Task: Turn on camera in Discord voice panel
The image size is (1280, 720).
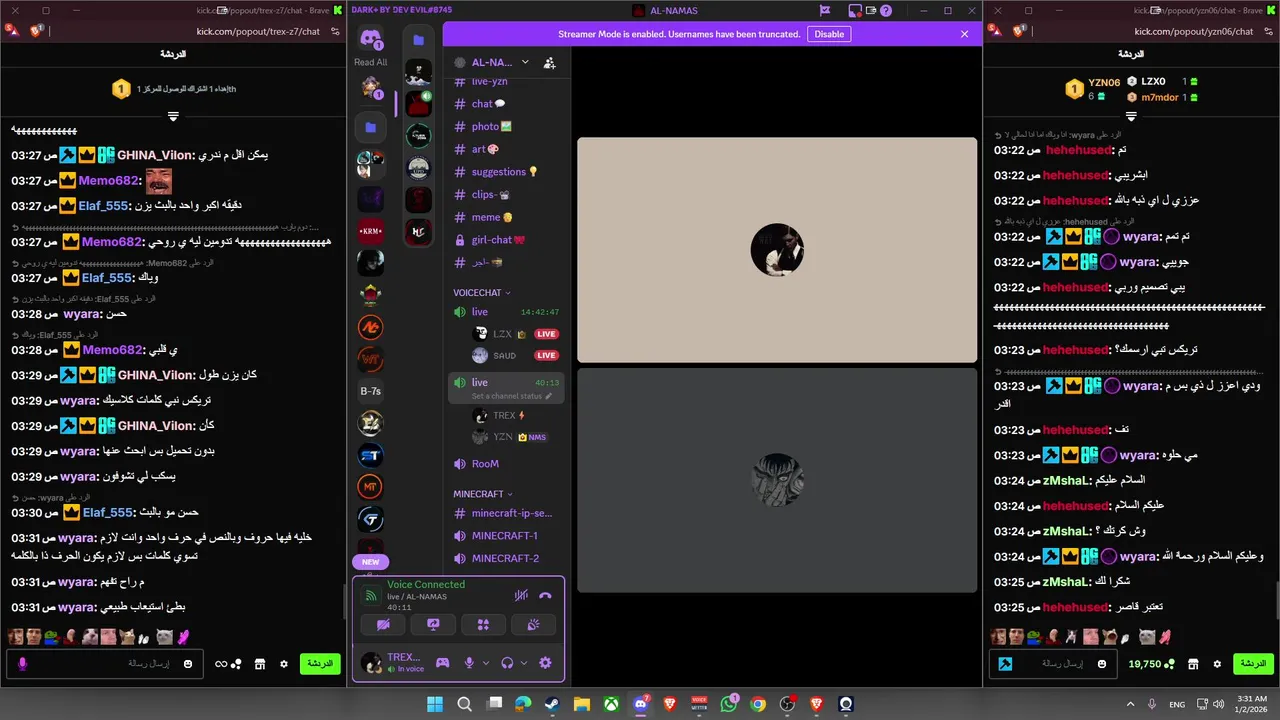Action: (383, 624)
